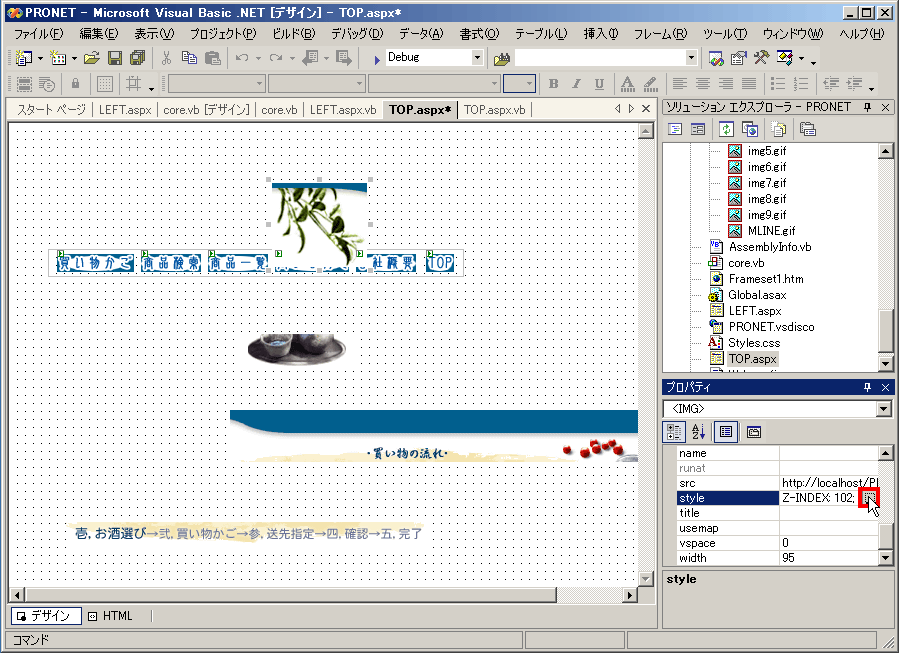
Task: Click the src property value field
Action: [829, 483]
